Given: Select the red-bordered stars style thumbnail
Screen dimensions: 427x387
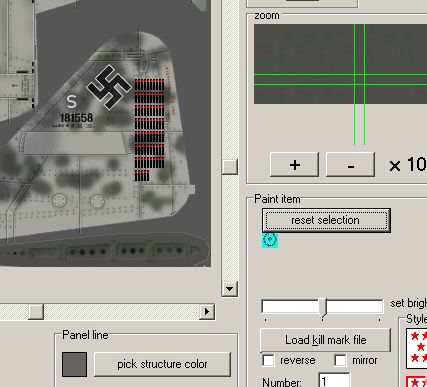Looking at the screenshot, I should coord(417,382).
